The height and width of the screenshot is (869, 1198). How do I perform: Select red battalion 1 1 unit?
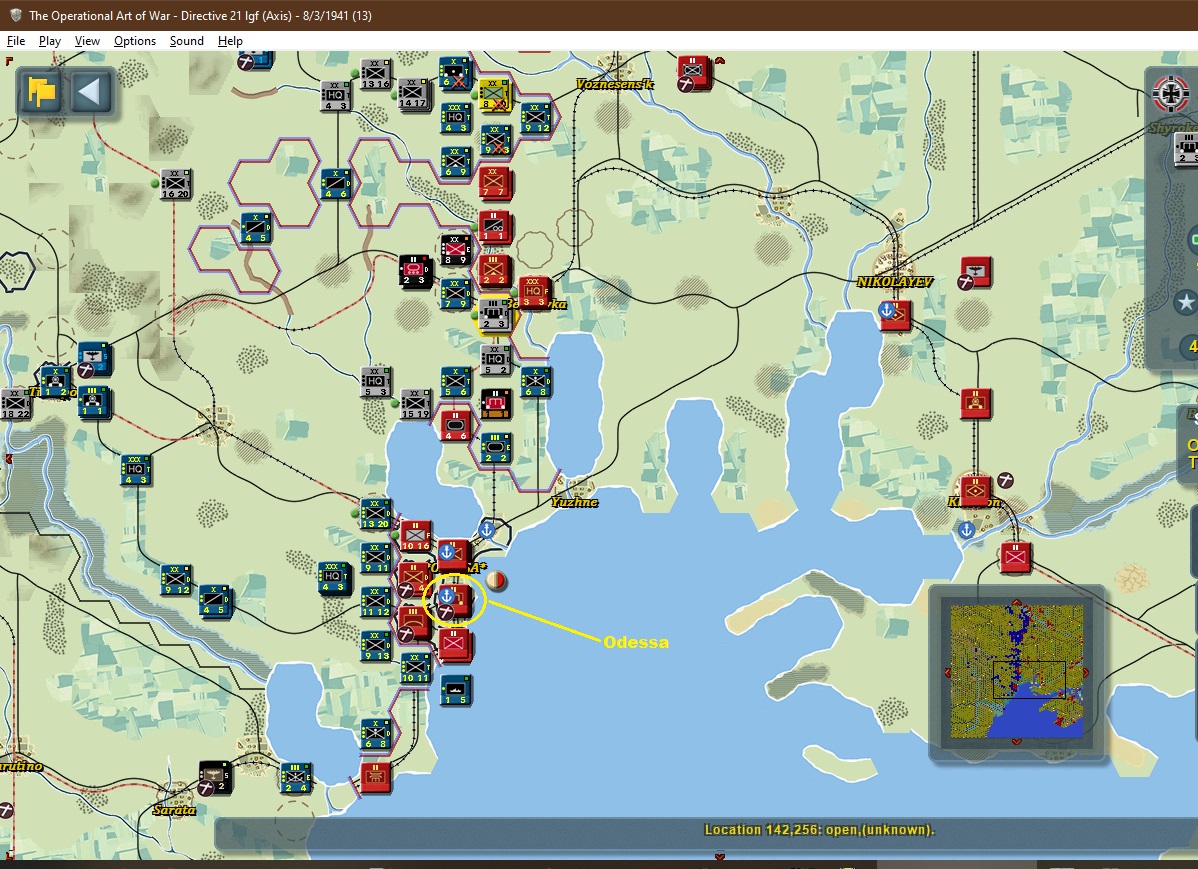[x=494, y=226]
